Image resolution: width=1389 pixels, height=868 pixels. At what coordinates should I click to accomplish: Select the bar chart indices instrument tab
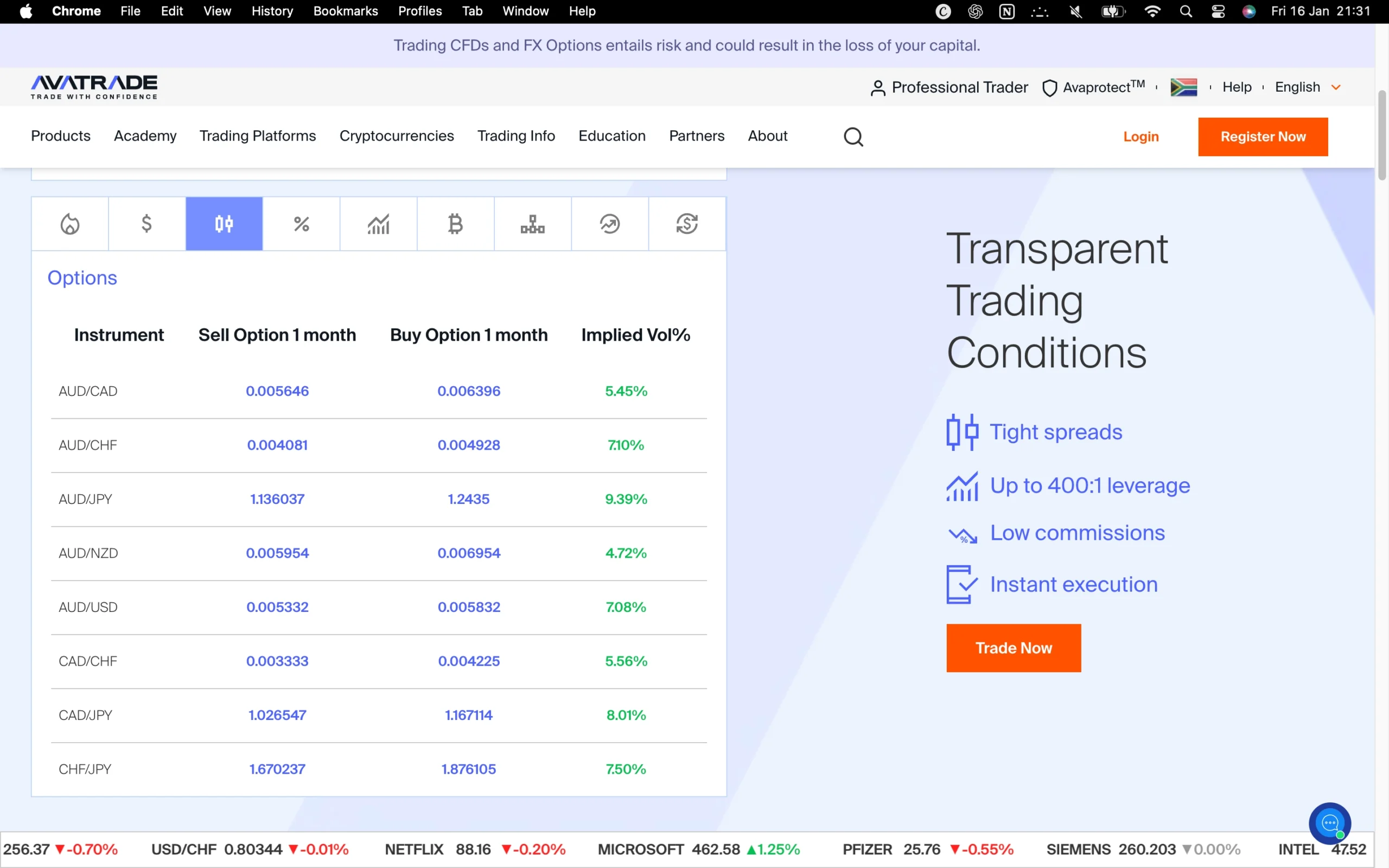pyautogui.click(x=378, y=224)
